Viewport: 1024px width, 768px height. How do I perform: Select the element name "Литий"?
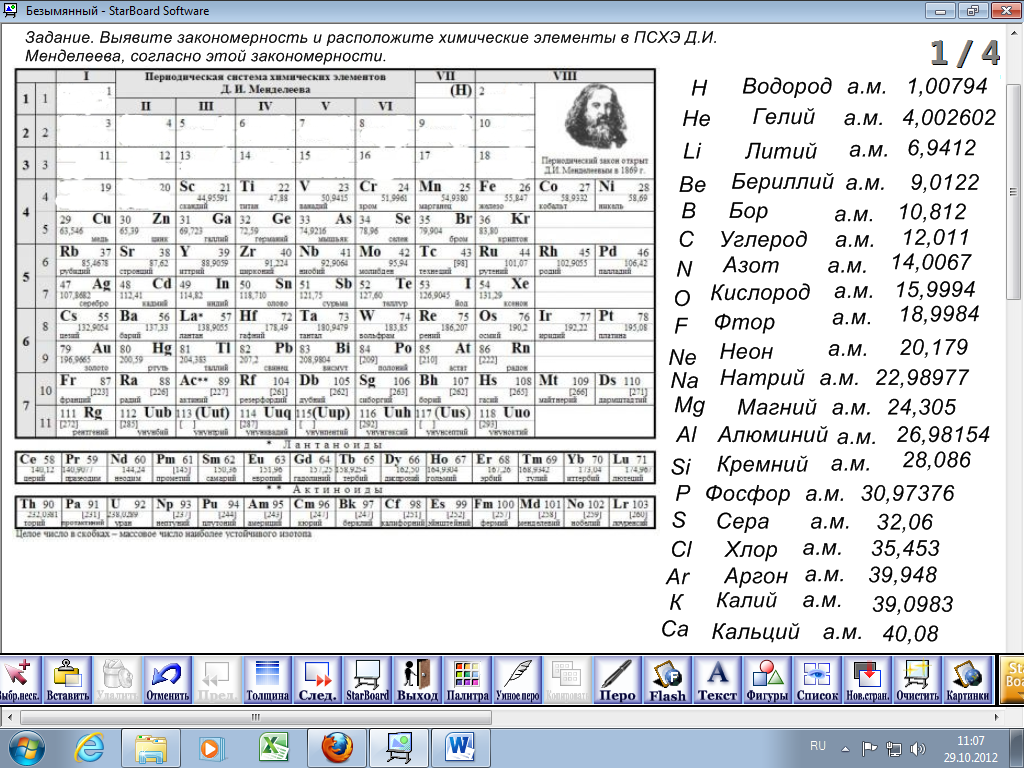781,150
